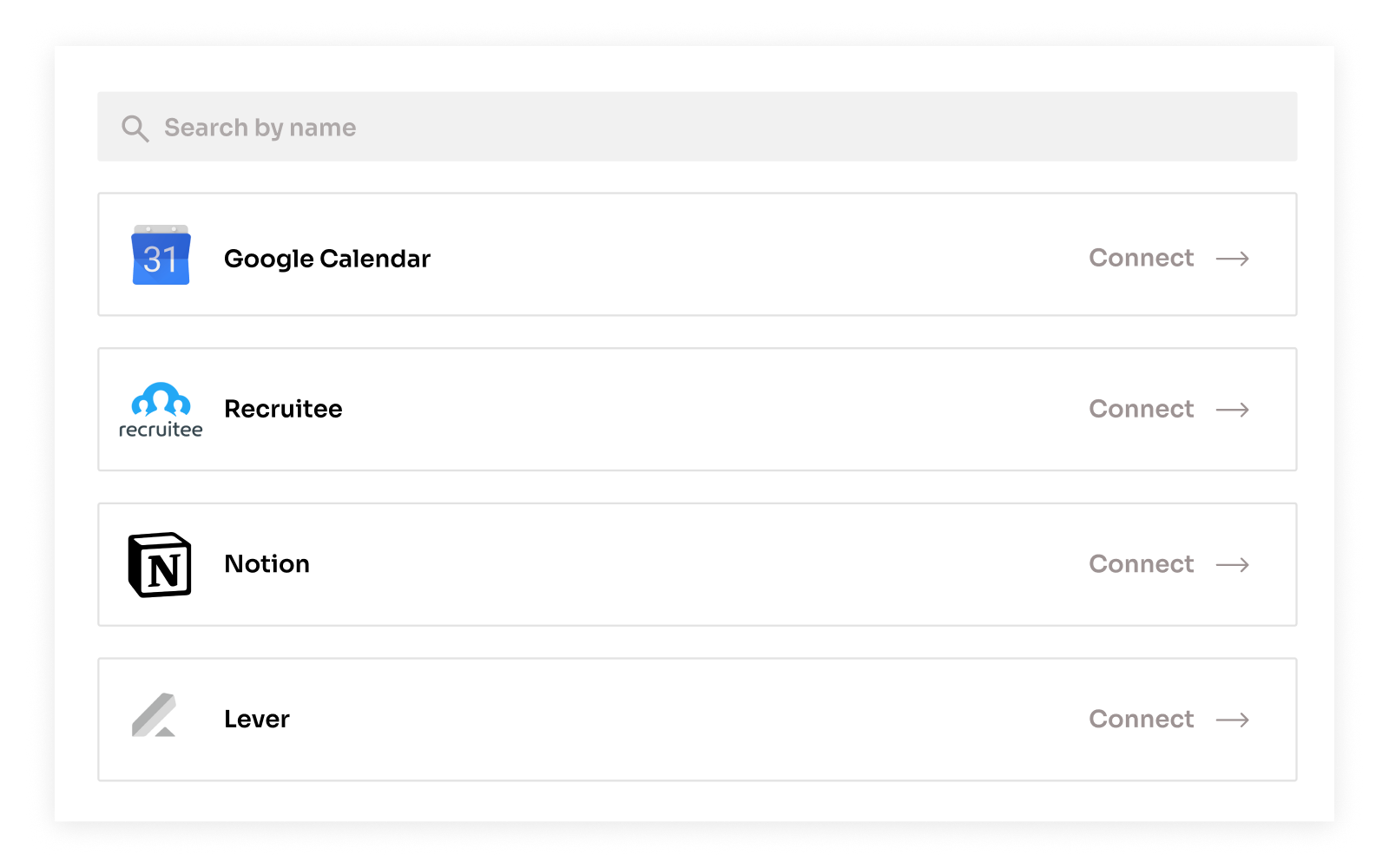Open the Lever integration card

tap(697, 720)
